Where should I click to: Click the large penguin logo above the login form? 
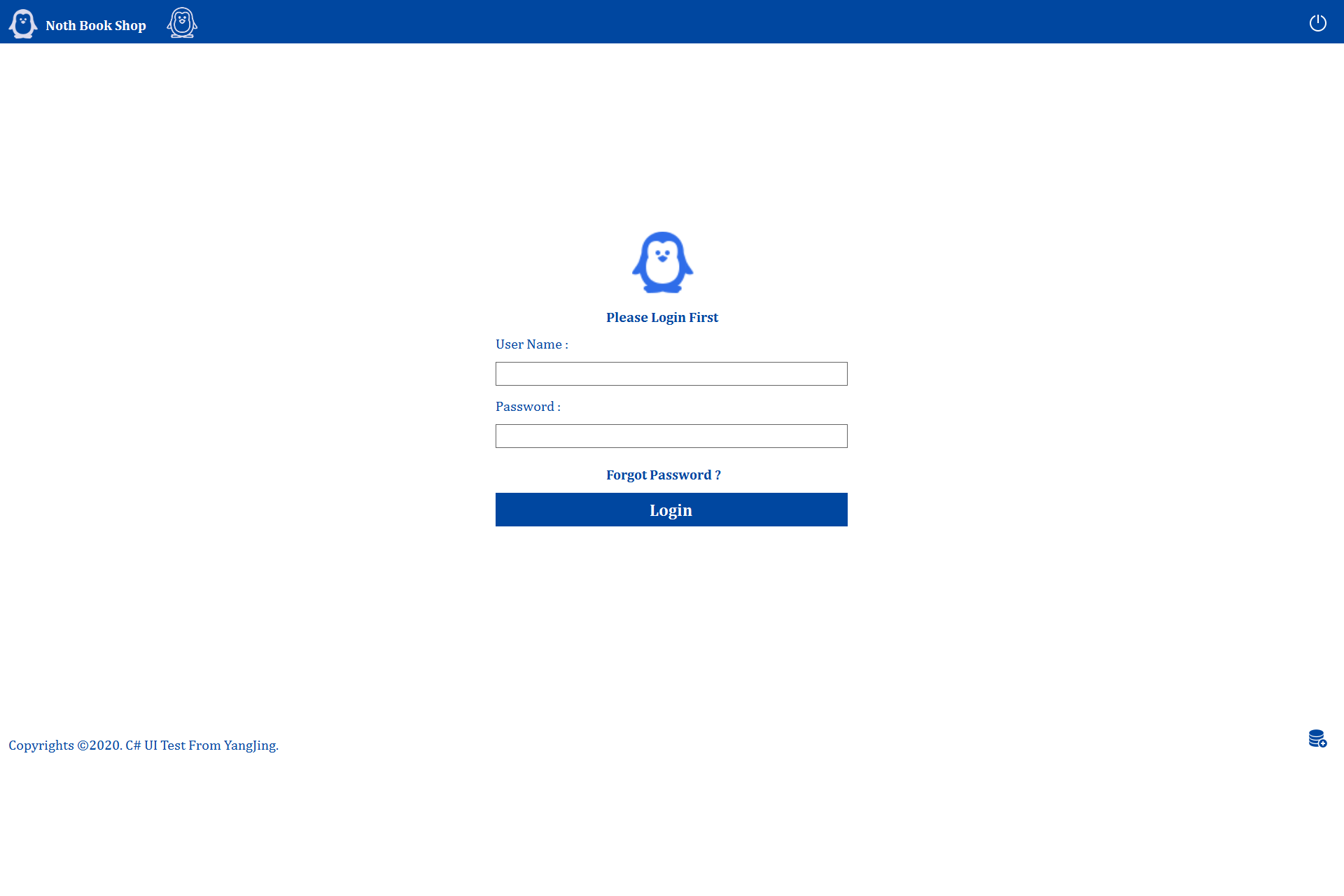pyautogui.click(x=662, y=262)
